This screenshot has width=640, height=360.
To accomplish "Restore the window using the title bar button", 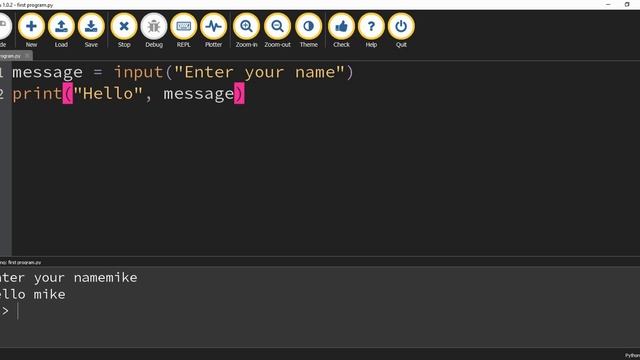I will [x=627, y=4].
